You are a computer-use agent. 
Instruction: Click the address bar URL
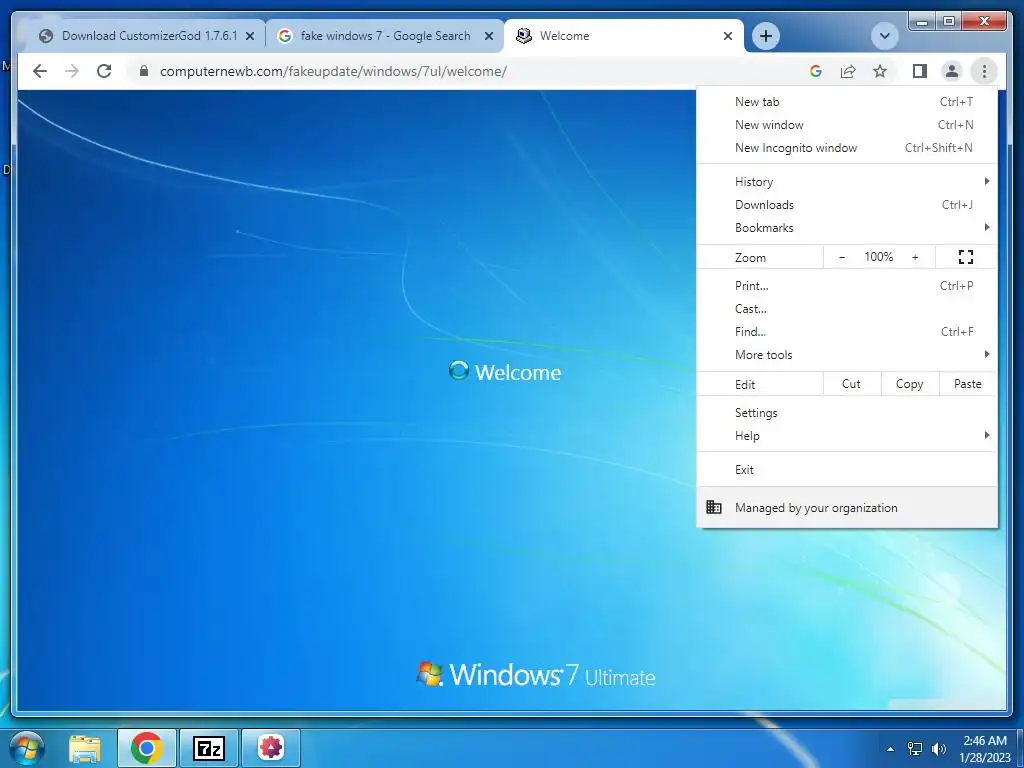tap(333, 71)
